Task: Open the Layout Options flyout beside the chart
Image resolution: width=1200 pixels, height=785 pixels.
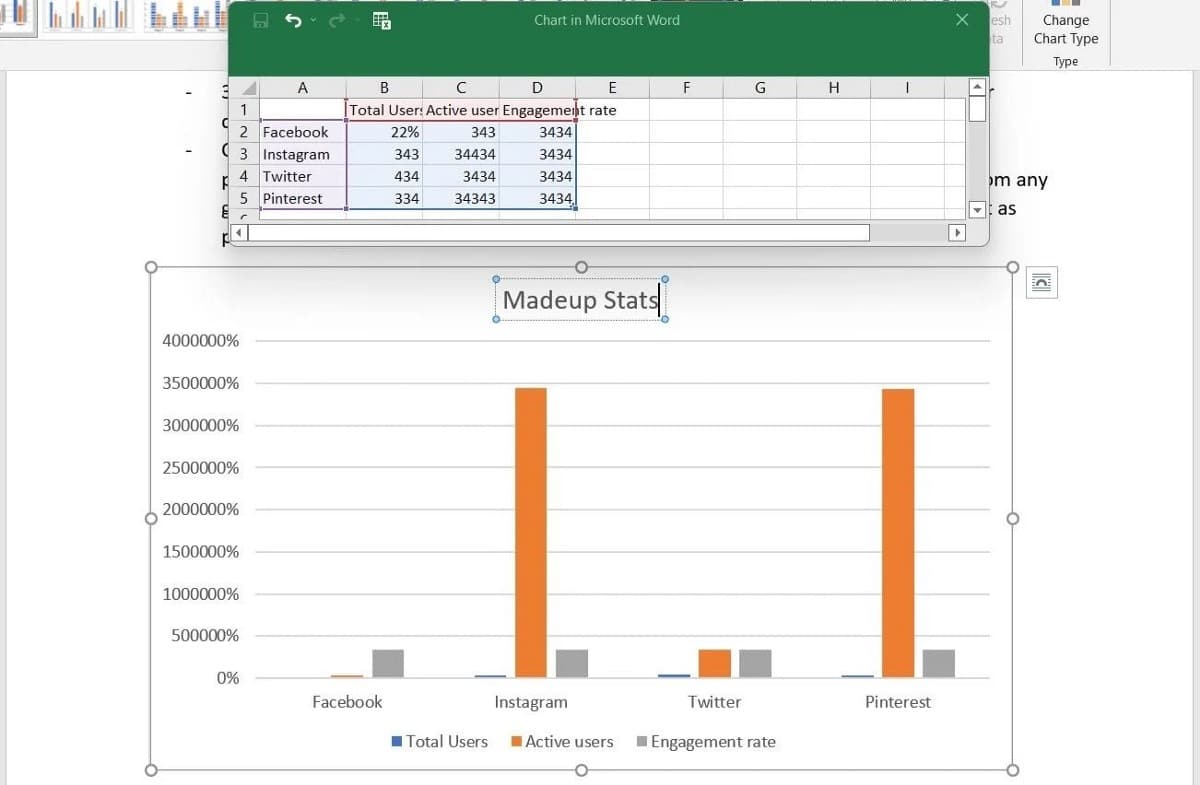Action: (1041, 283)
